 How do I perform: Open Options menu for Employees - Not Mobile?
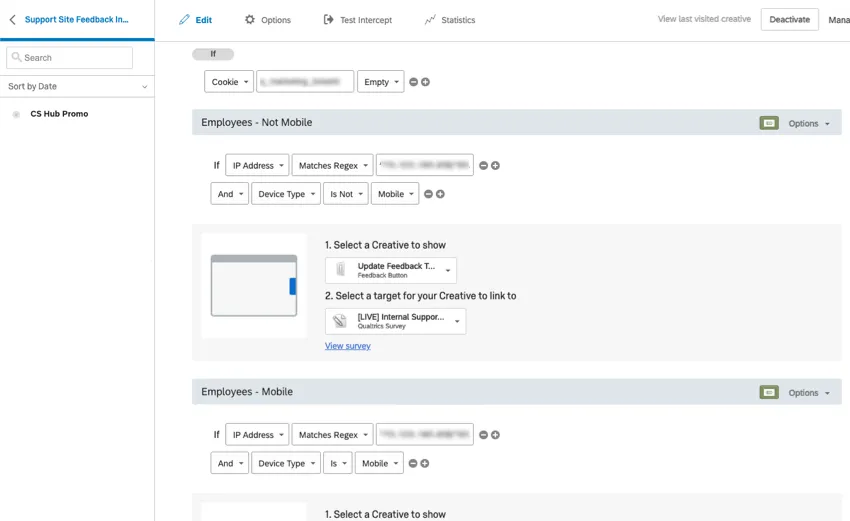click(809, 124)
